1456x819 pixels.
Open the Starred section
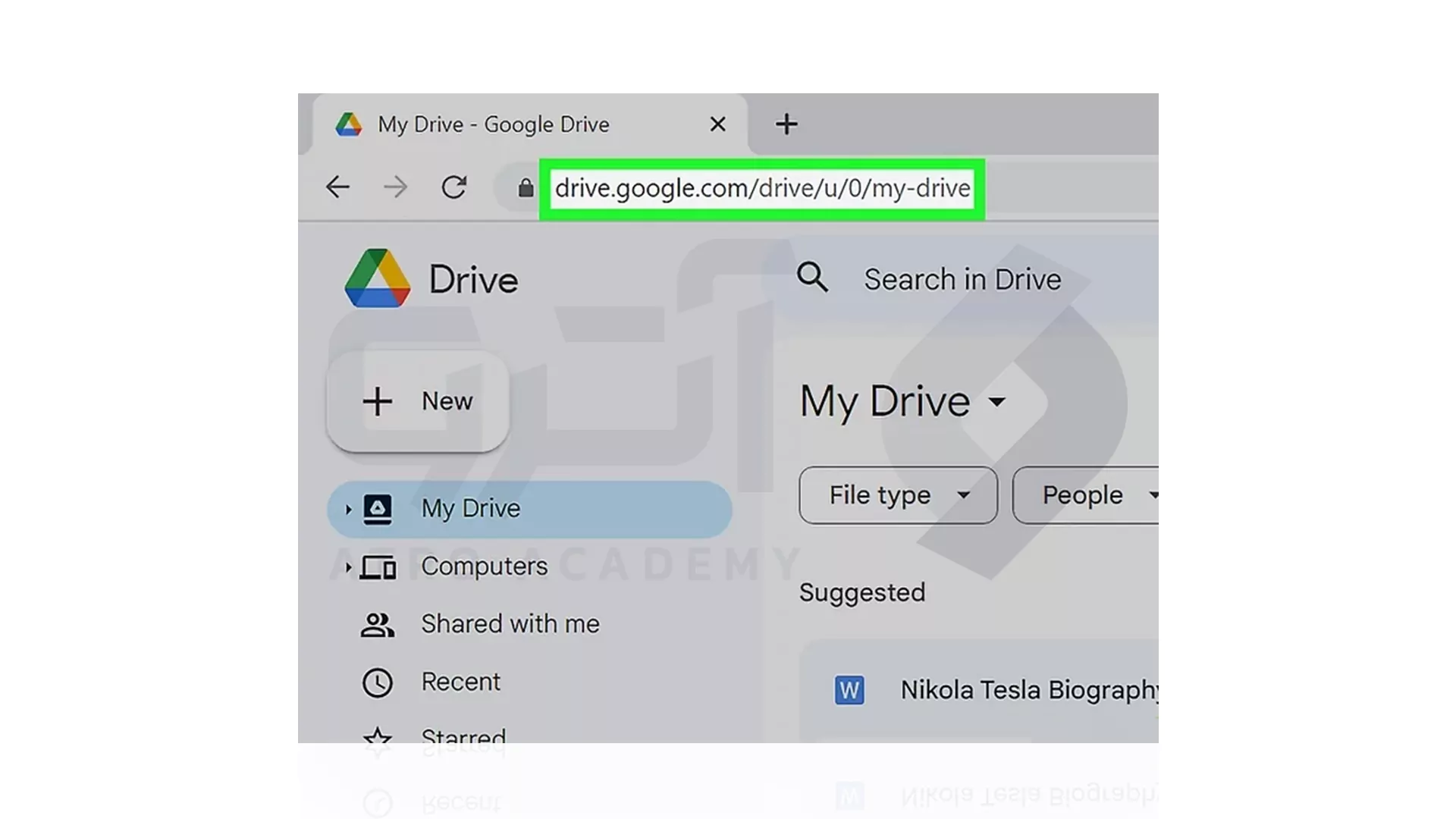coord(463,736)
